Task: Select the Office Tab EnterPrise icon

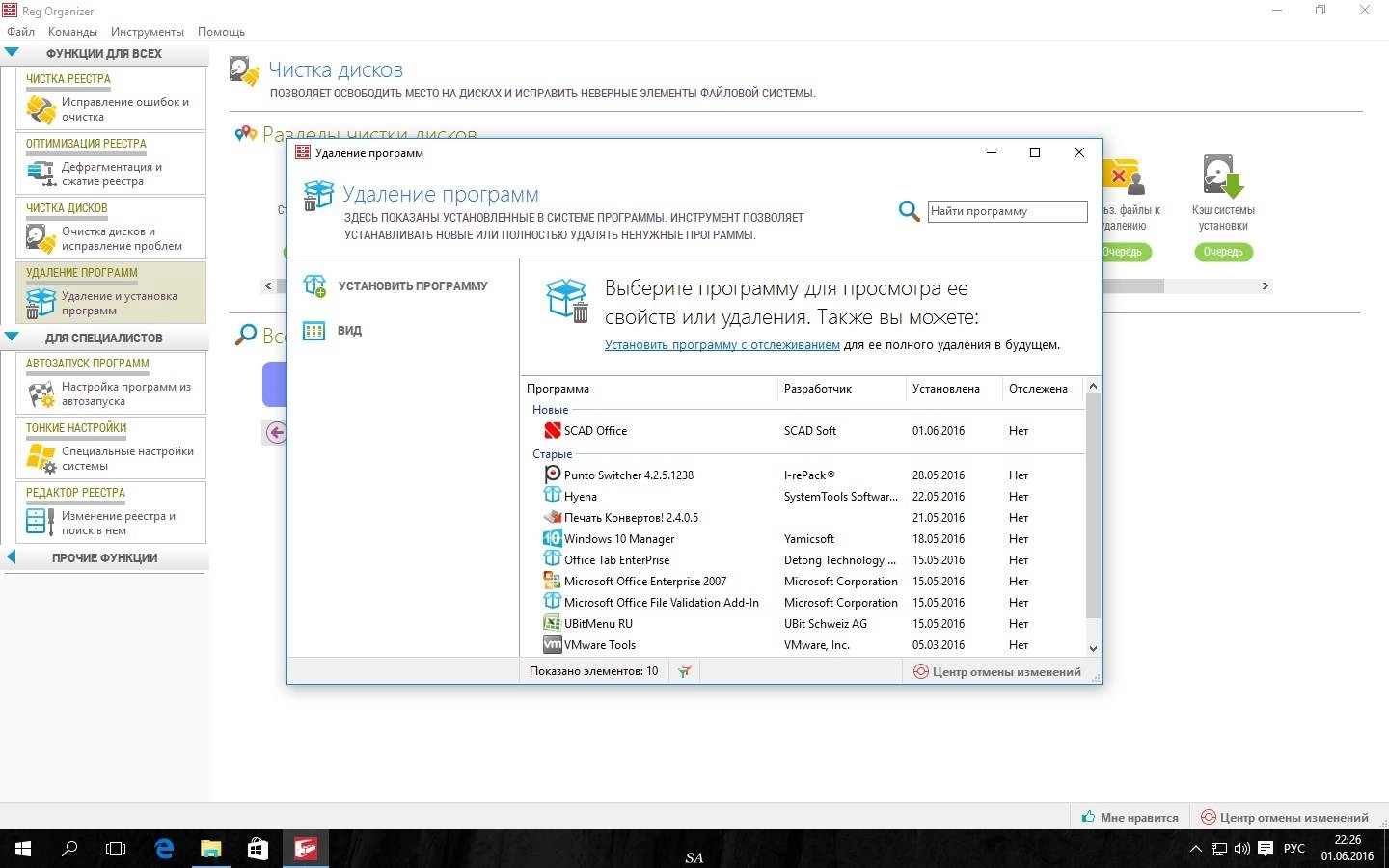Action: pos(552,559)
